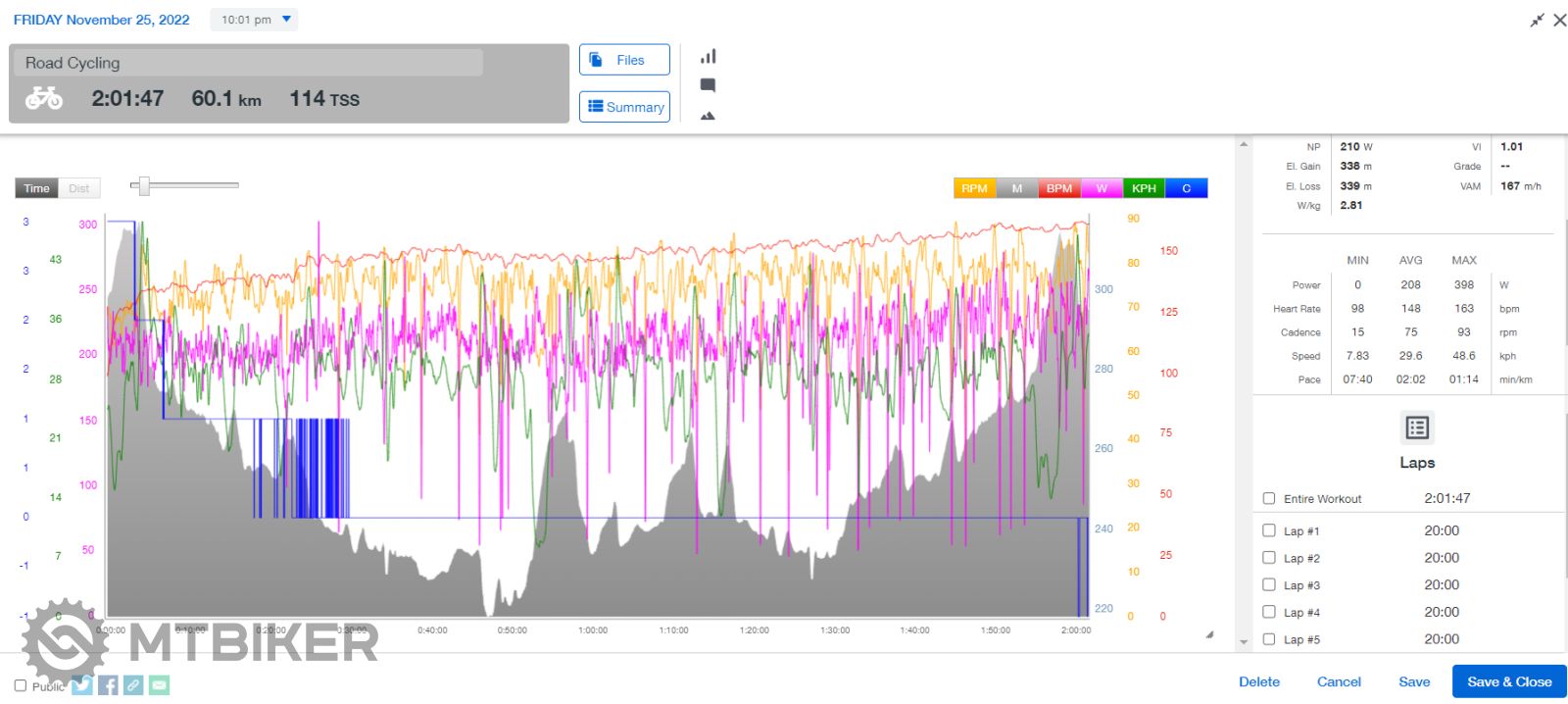Select the Lap #3 checkbox
Viewport: 1568px width, 704px height.
[1269, 585]
